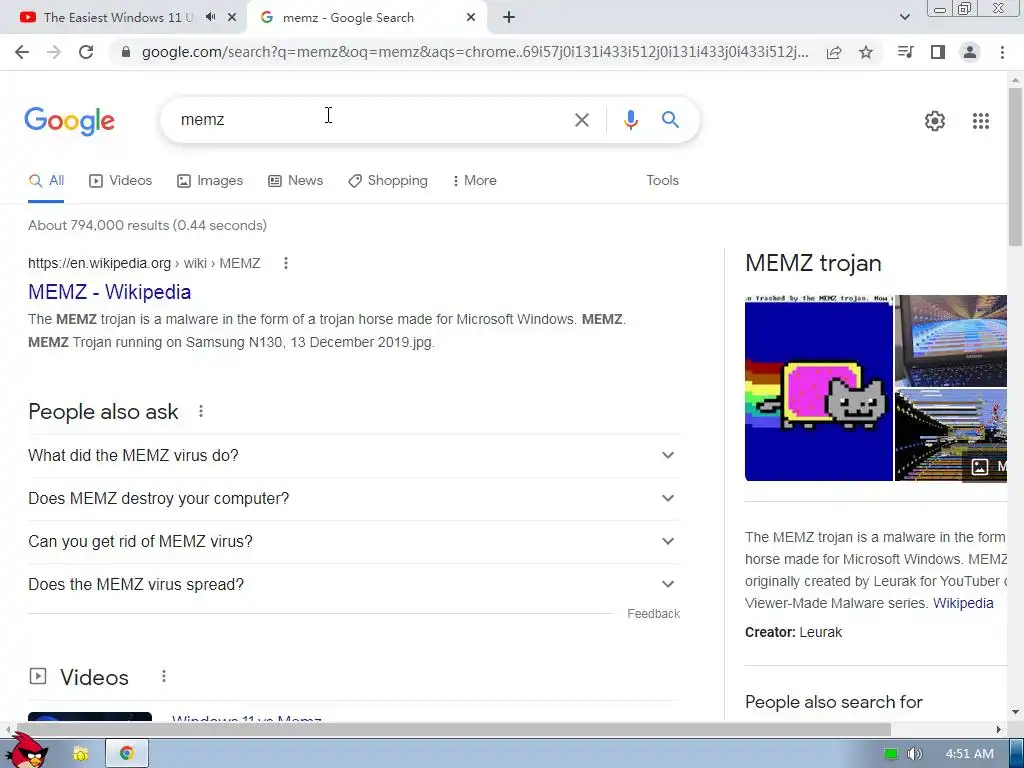Open options for the Wikipedia result
1024x768 pixels.
285,263
